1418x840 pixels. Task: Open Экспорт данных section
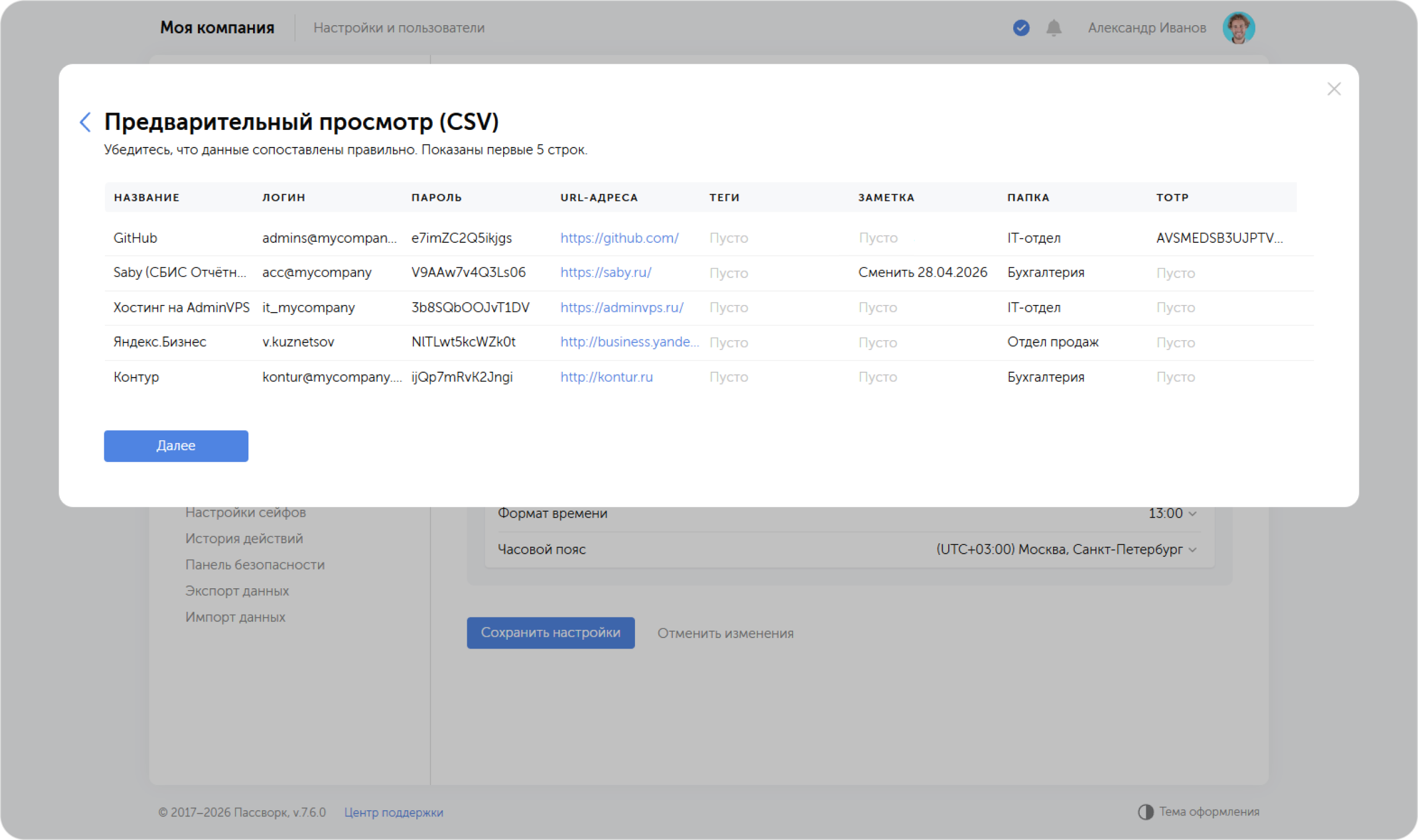[237, 591]
